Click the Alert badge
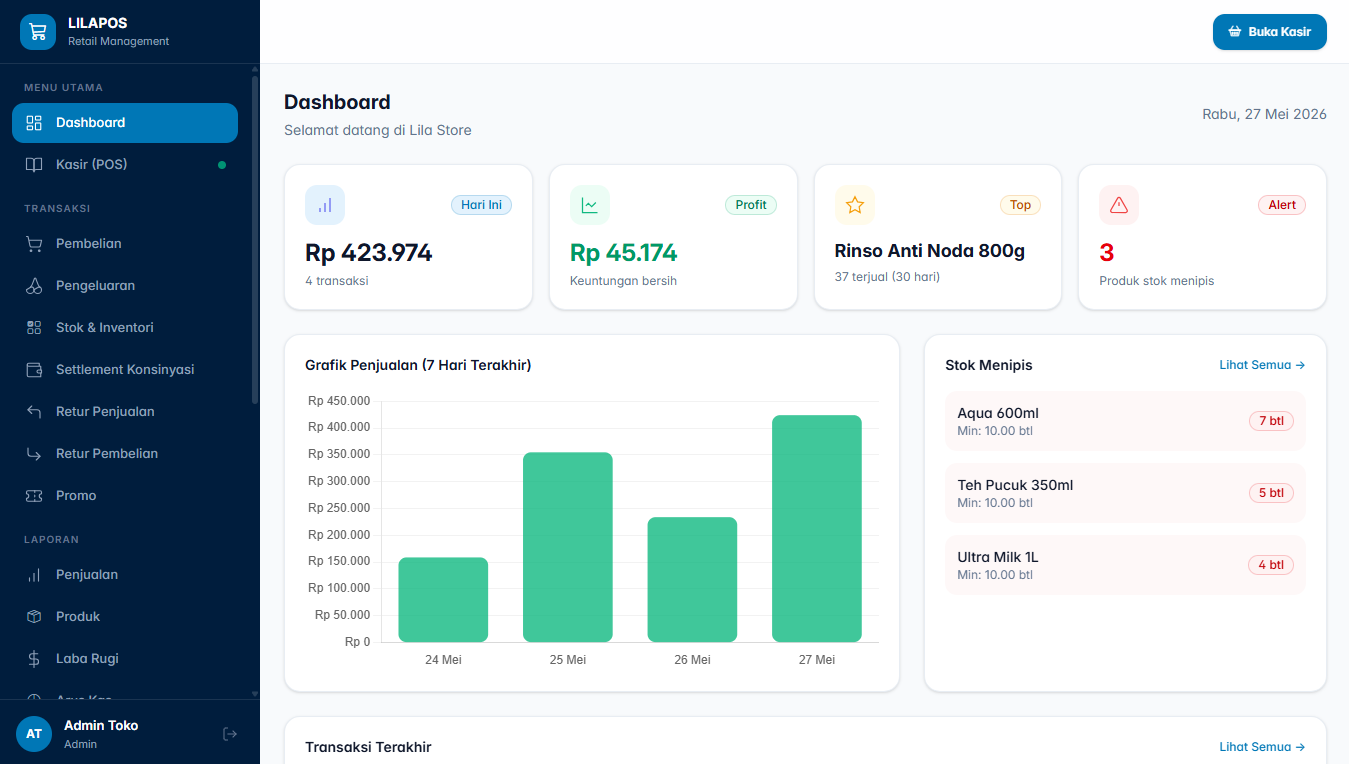1349x764 pixels. 1282,205
